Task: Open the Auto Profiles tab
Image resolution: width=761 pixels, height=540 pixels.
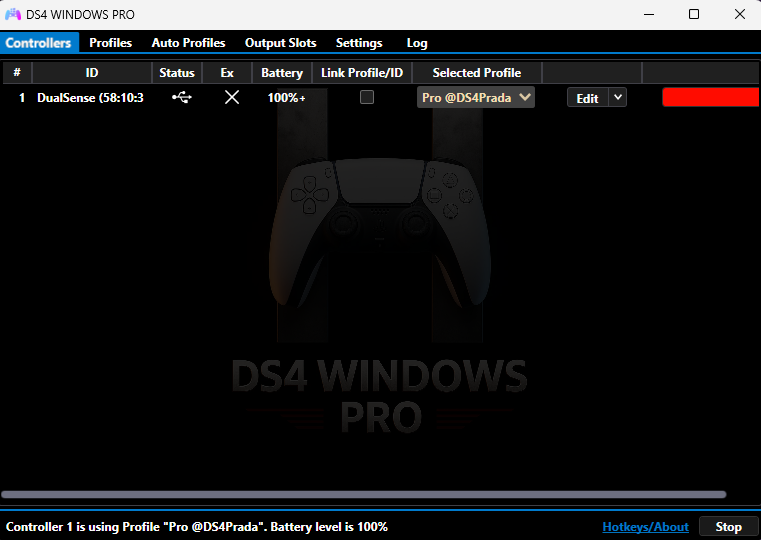Action: pyautogui.click(x=188, y=43)
